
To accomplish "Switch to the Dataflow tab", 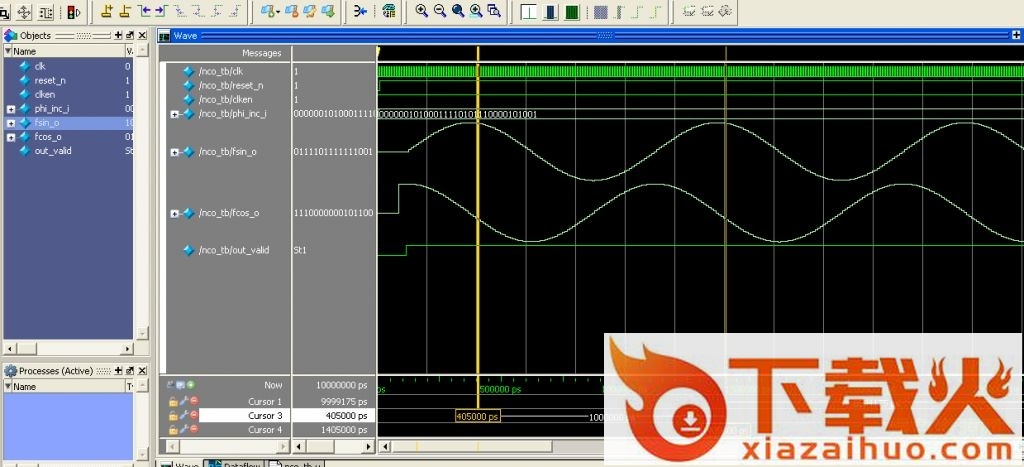I will (235, 464).
